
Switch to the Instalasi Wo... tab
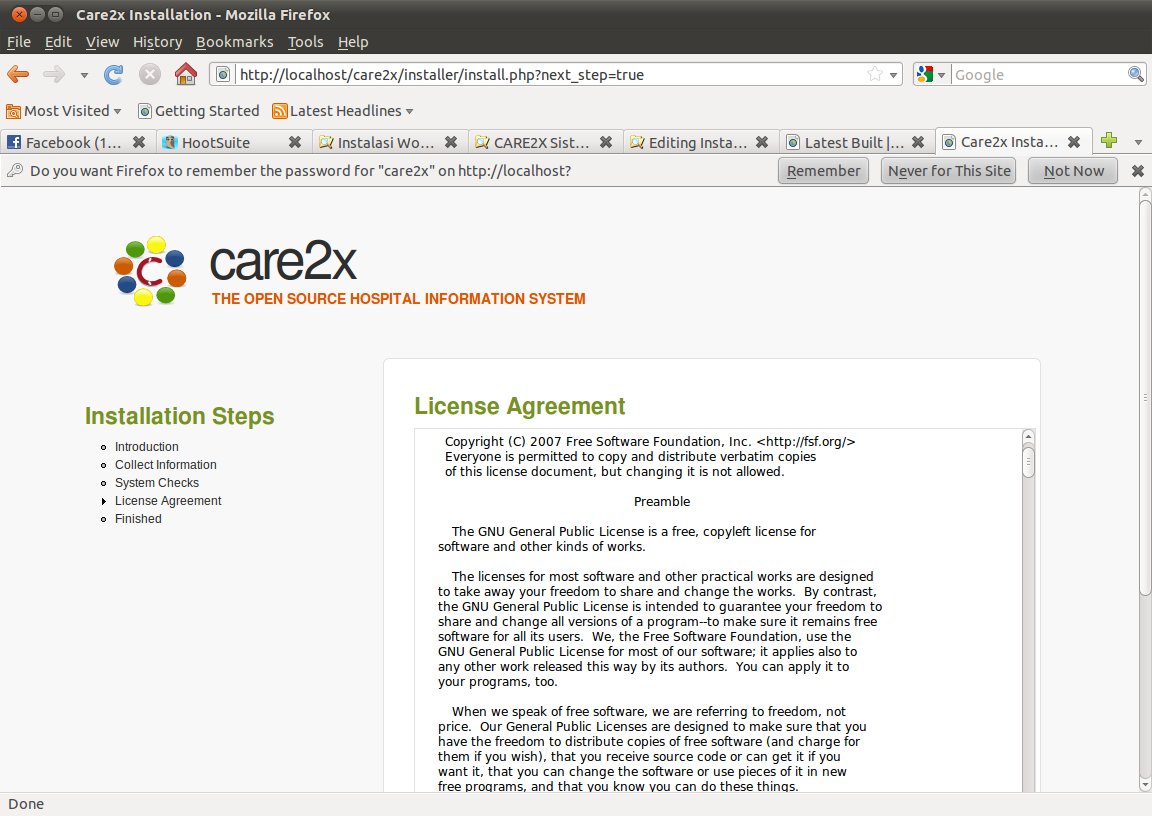pyautogui.click(x=378, y=142)
